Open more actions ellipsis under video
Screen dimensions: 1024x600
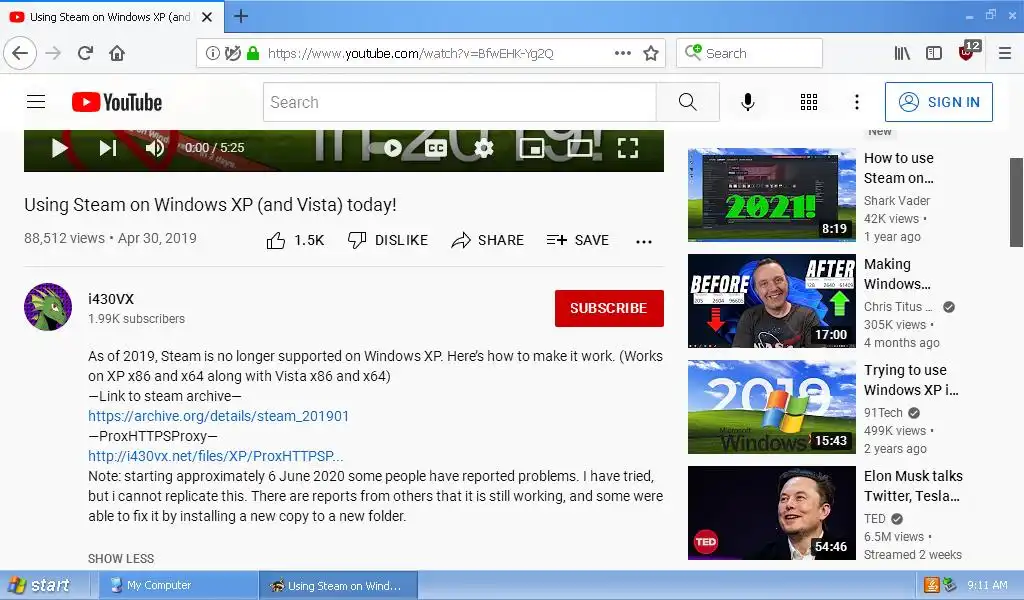point(643,242)
